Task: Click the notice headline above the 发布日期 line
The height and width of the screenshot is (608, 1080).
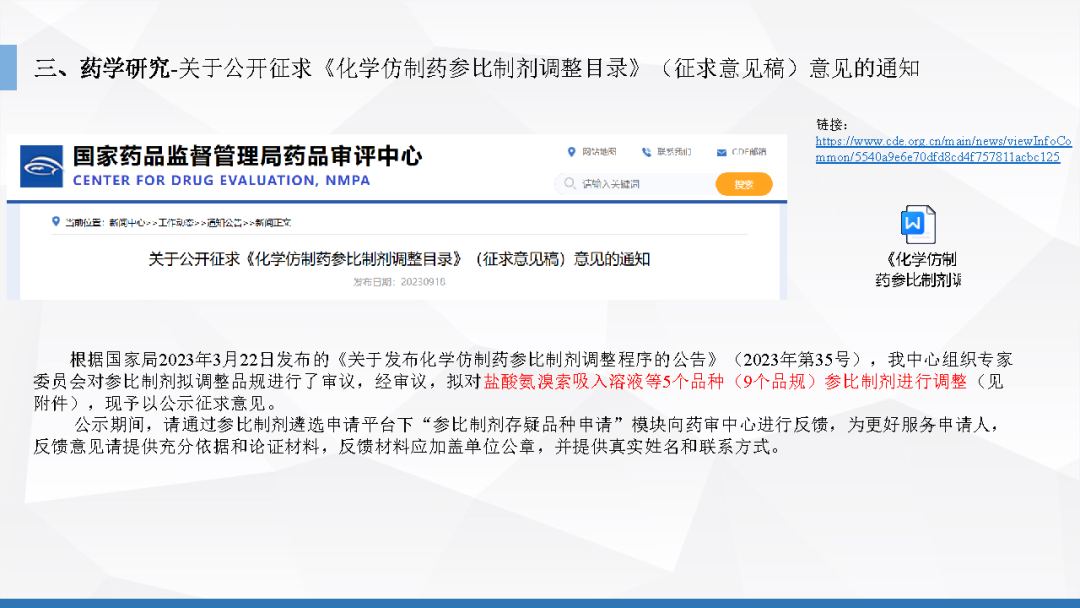Action: point(399,259)
